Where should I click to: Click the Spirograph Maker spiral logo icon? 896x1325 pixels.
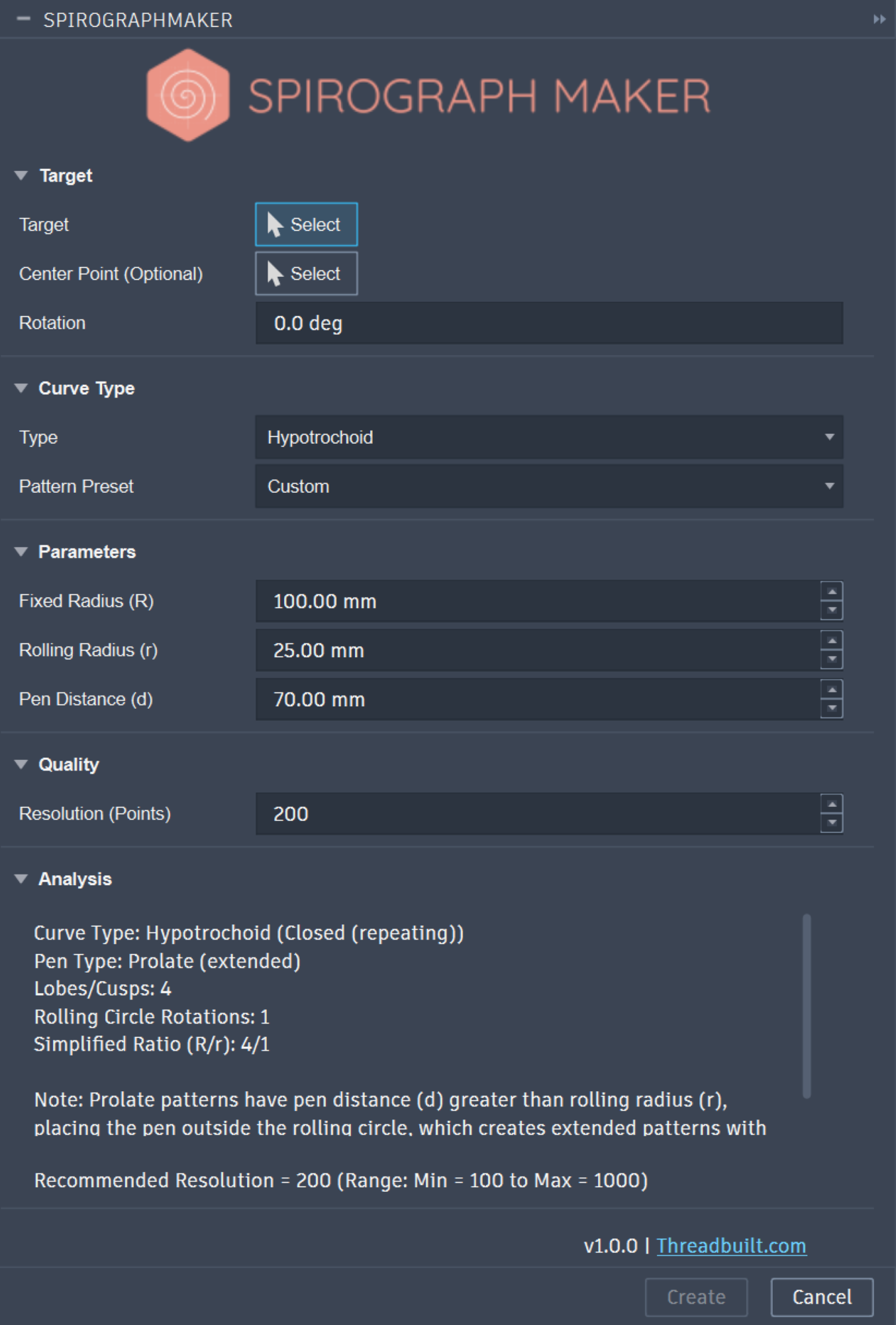pyautogui.click(x=188, y=95)
